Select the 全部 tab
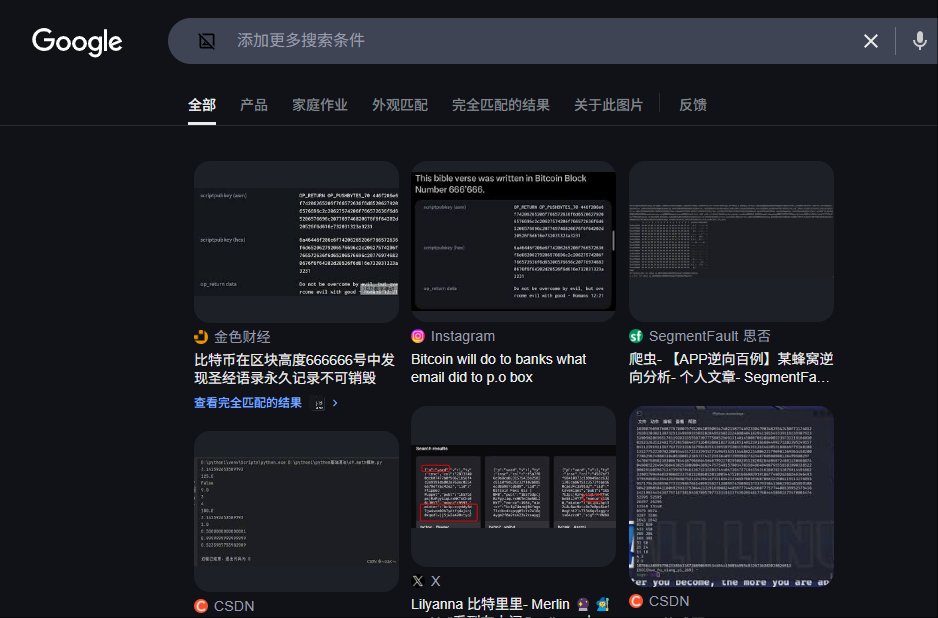The width and height of the screenshot is (938, 618). click(202, 105)
